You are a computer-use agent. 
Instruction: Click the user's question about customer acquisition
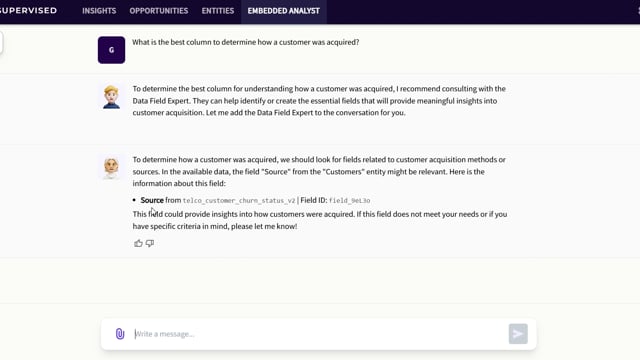pos(246,42)
